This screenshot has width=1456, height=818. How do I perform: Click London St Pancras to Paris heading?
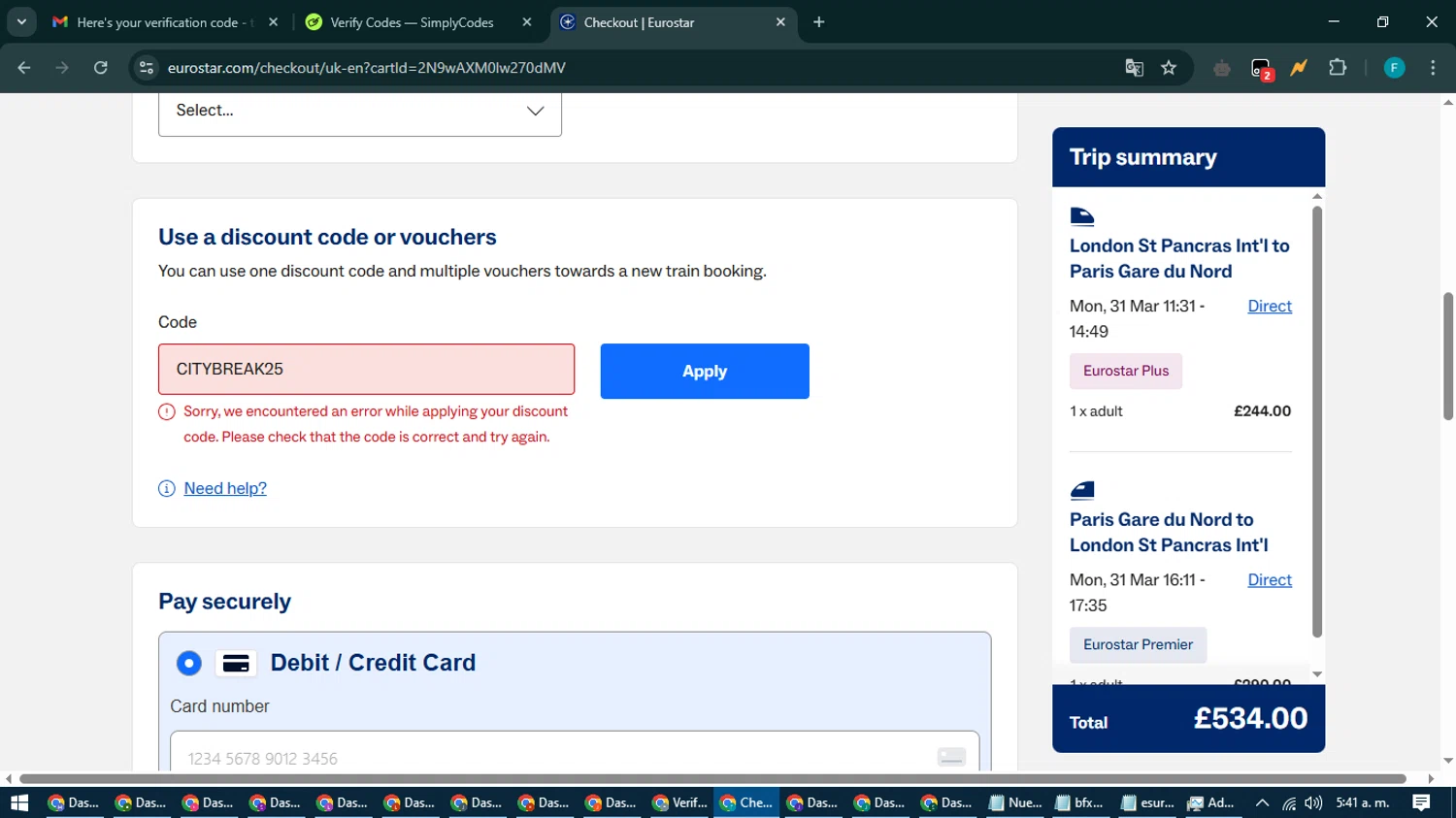pyautogui.click(x=1179, y=259)
